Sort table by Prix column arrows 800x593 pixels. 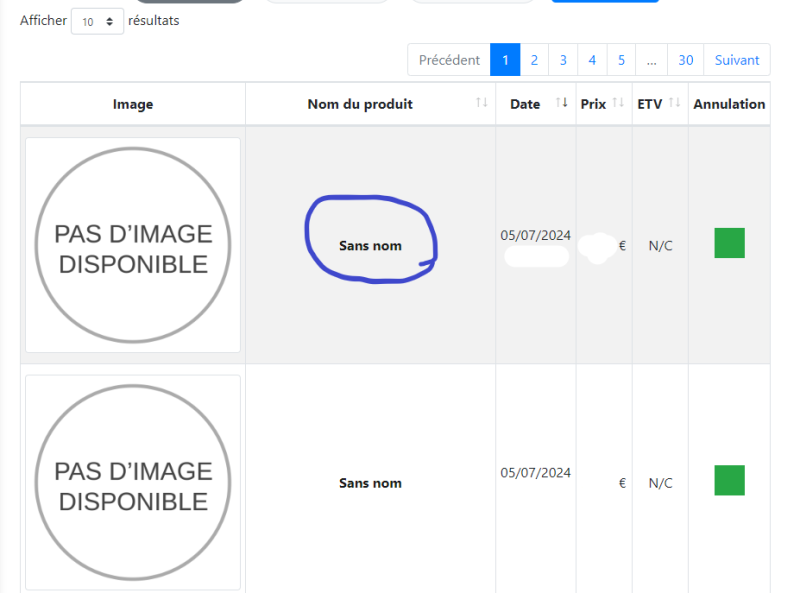click(618, 104)
